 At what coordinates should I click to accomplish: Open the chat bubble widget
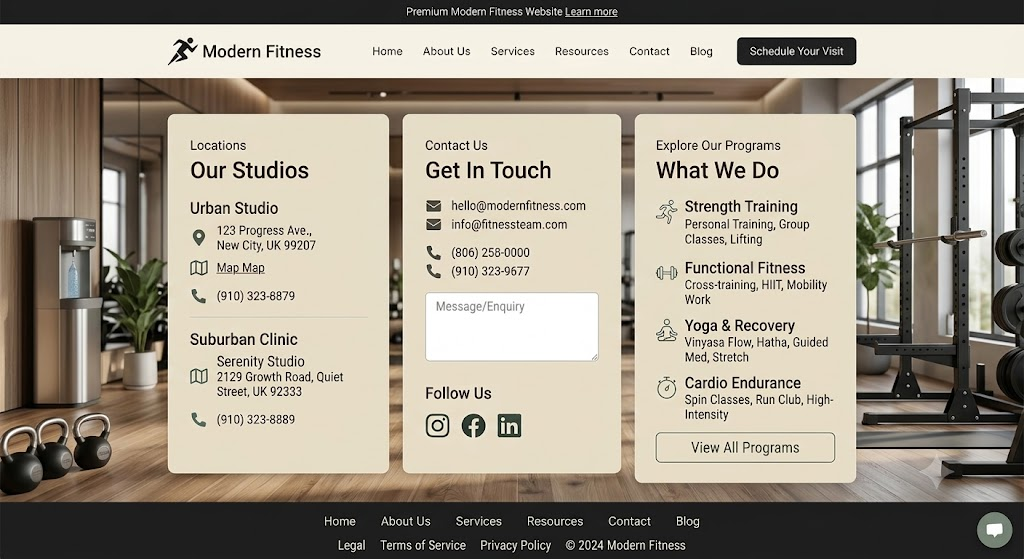[994, 529]
